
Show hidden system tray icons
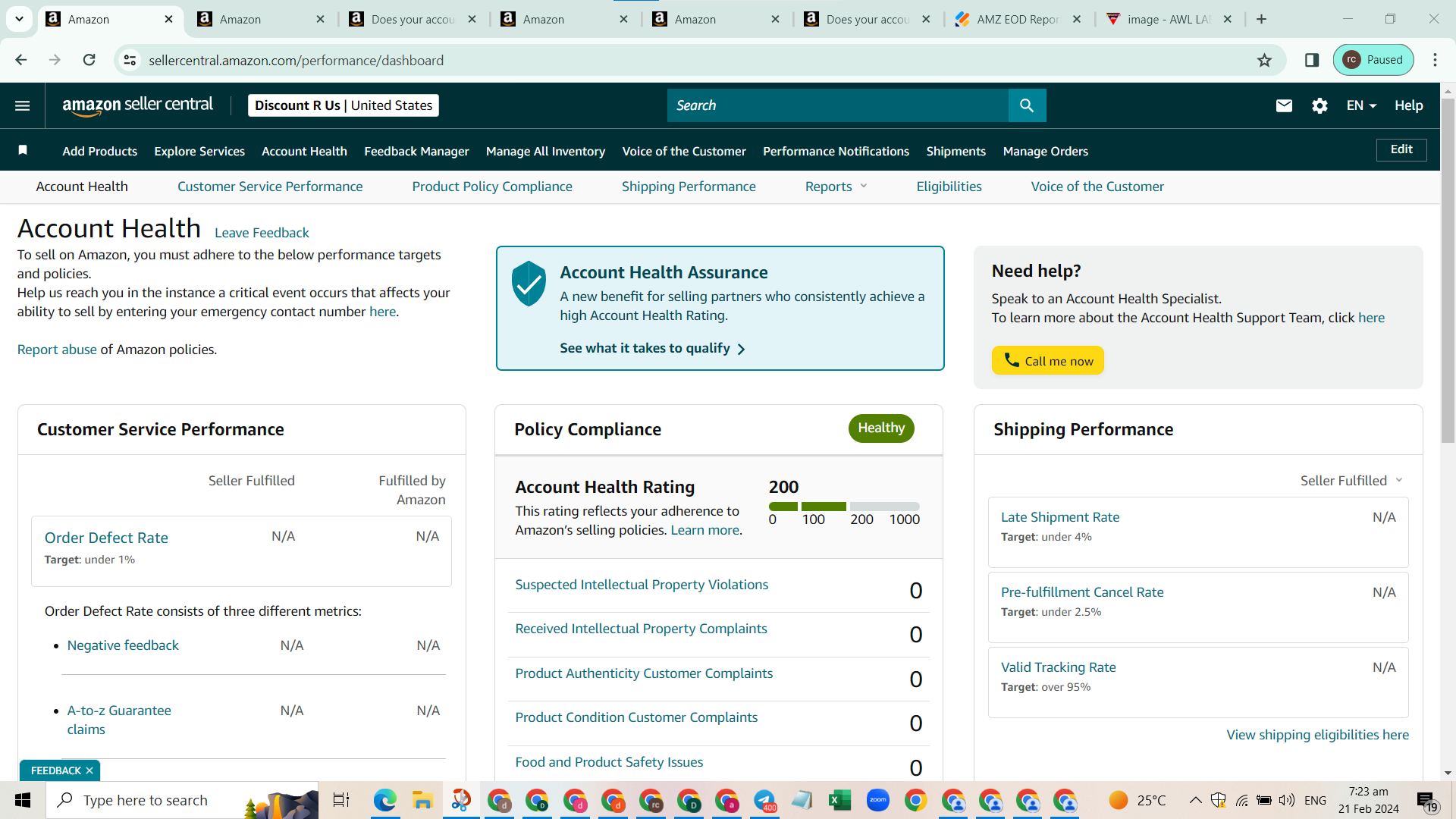pyautogui.click(x=1195, y=800)
